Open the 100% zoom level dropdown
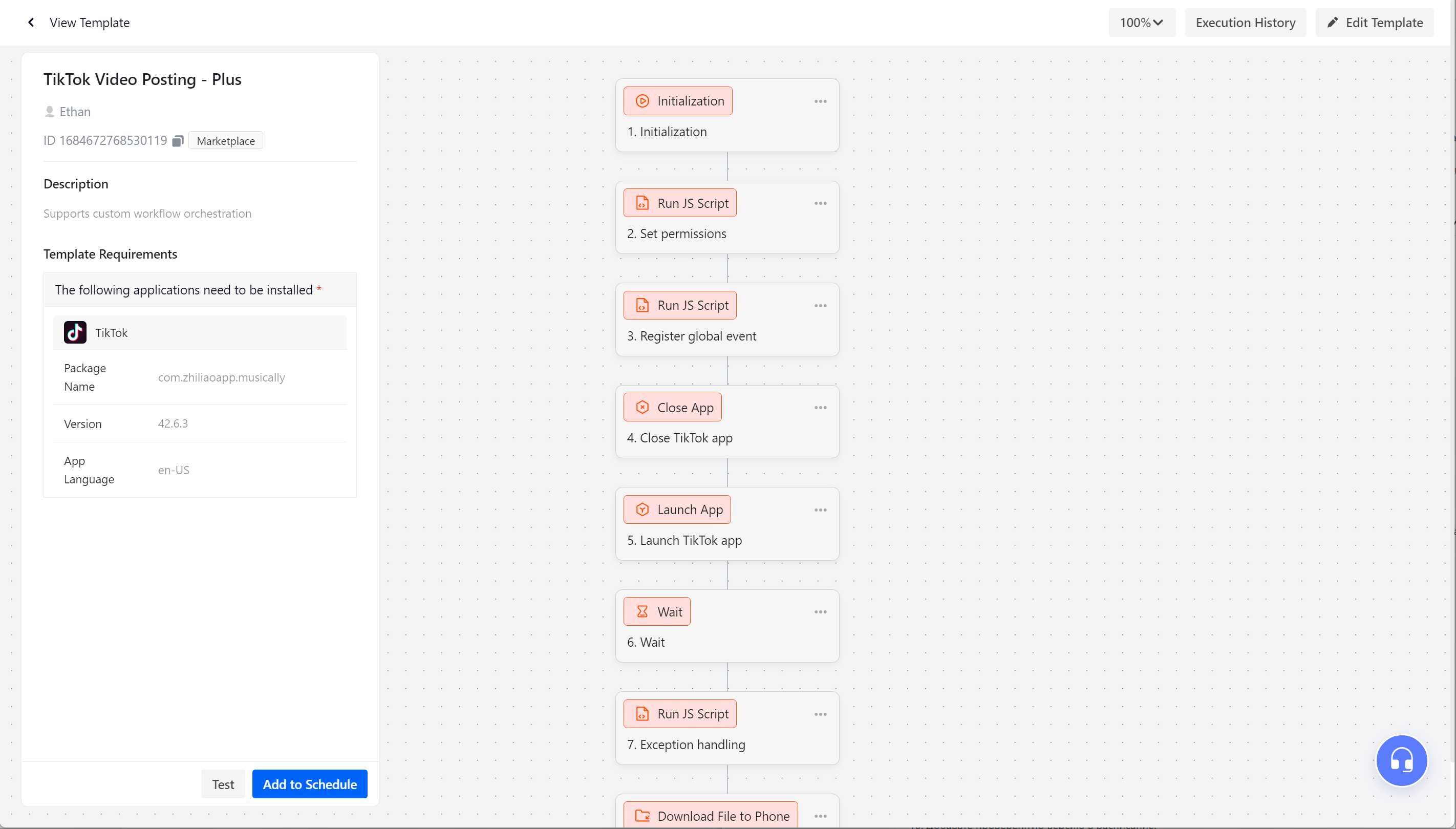1456x829 pixels. click(1141, 22)
